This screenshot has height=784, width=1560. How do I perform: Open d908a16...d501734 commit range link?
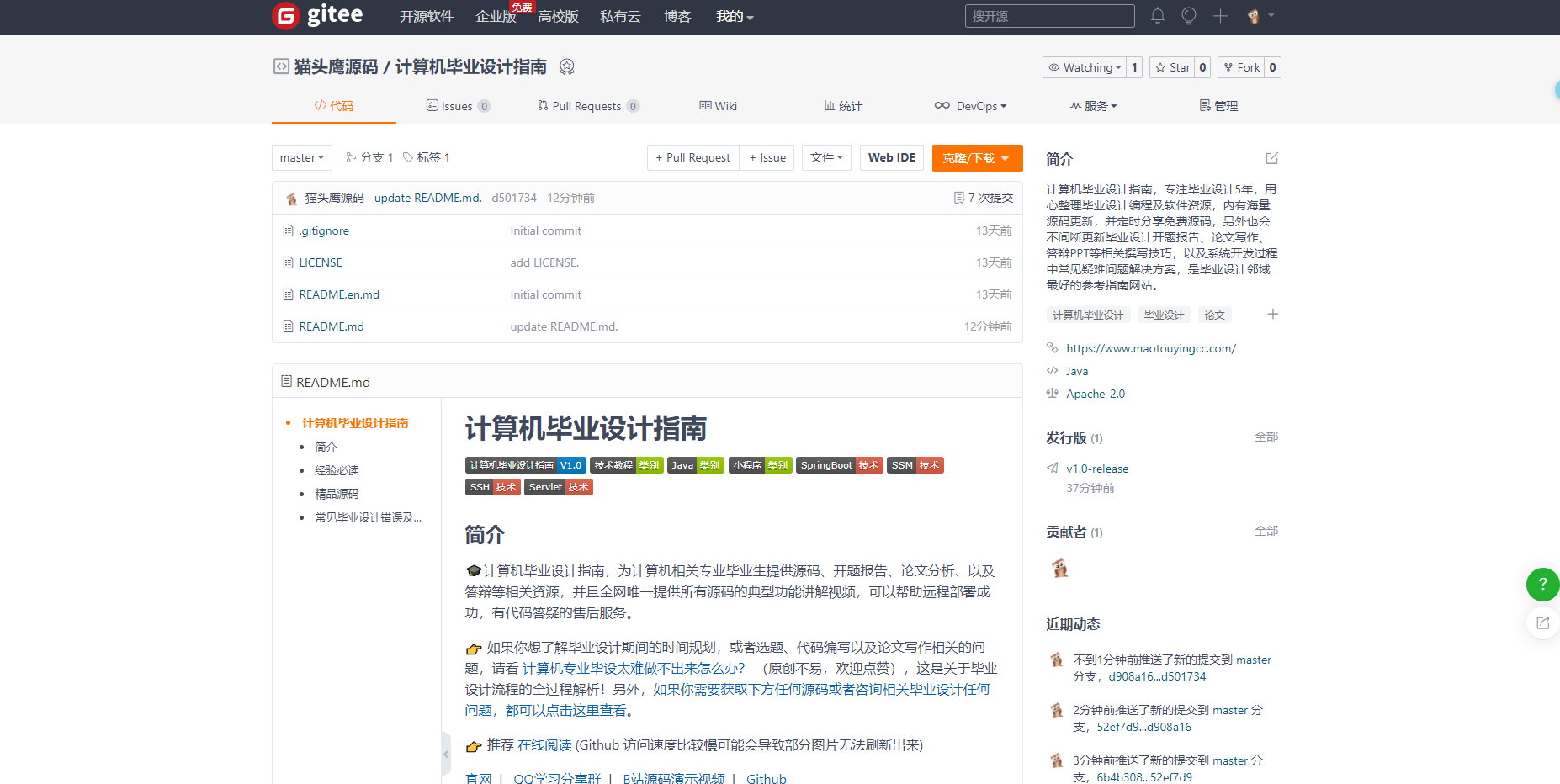(1157, 676)
